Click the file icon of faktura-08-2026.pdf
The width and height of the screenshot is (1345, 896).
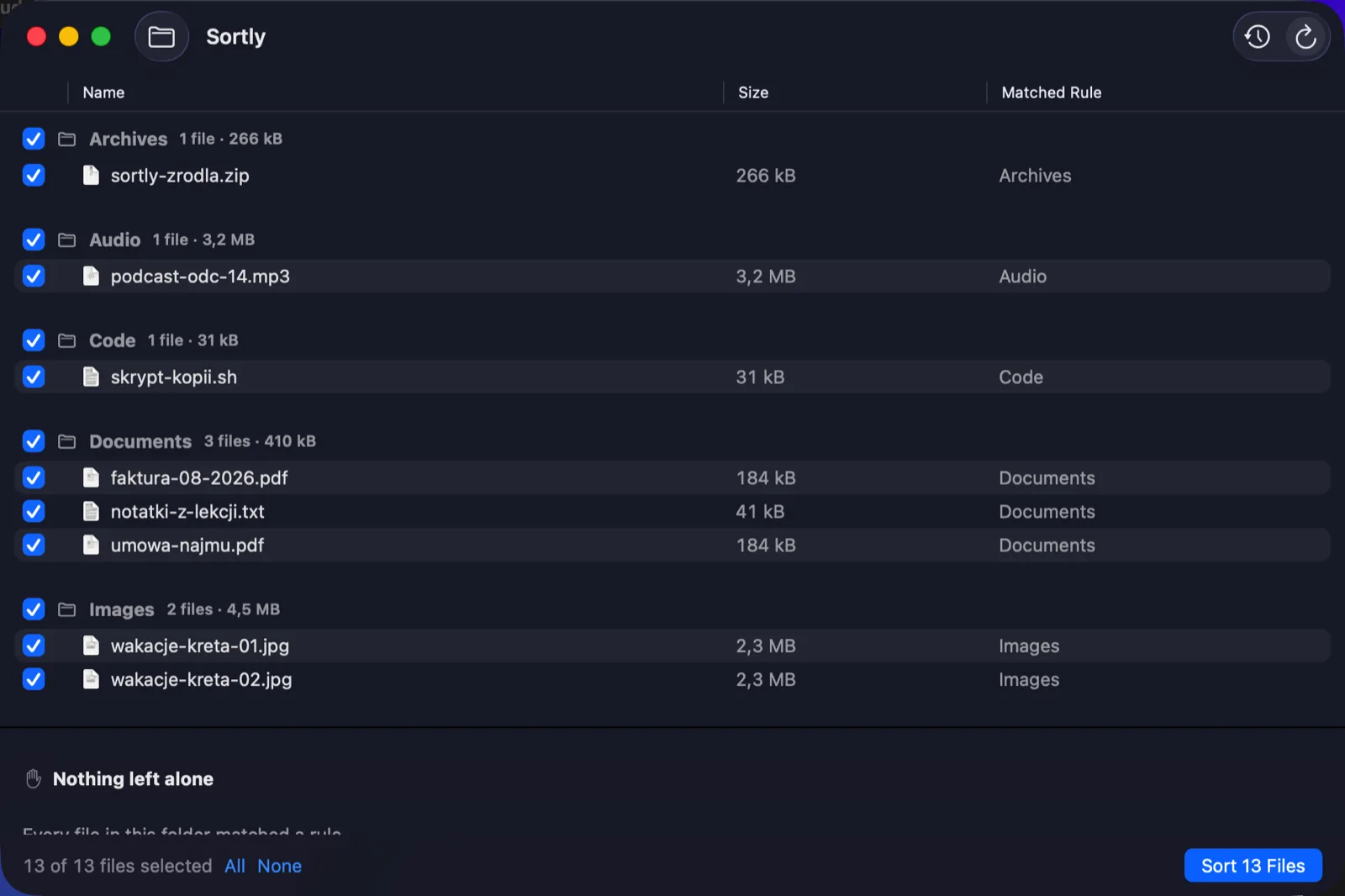[91, 477]
